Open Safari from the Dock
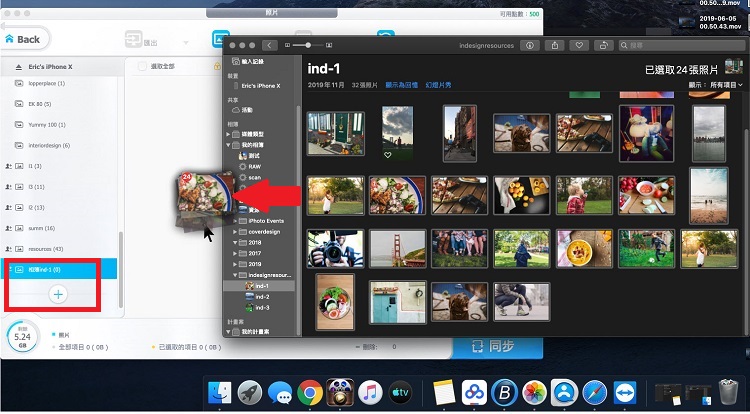The width and height of the screenshot is (750, 414). click(595, 394)
